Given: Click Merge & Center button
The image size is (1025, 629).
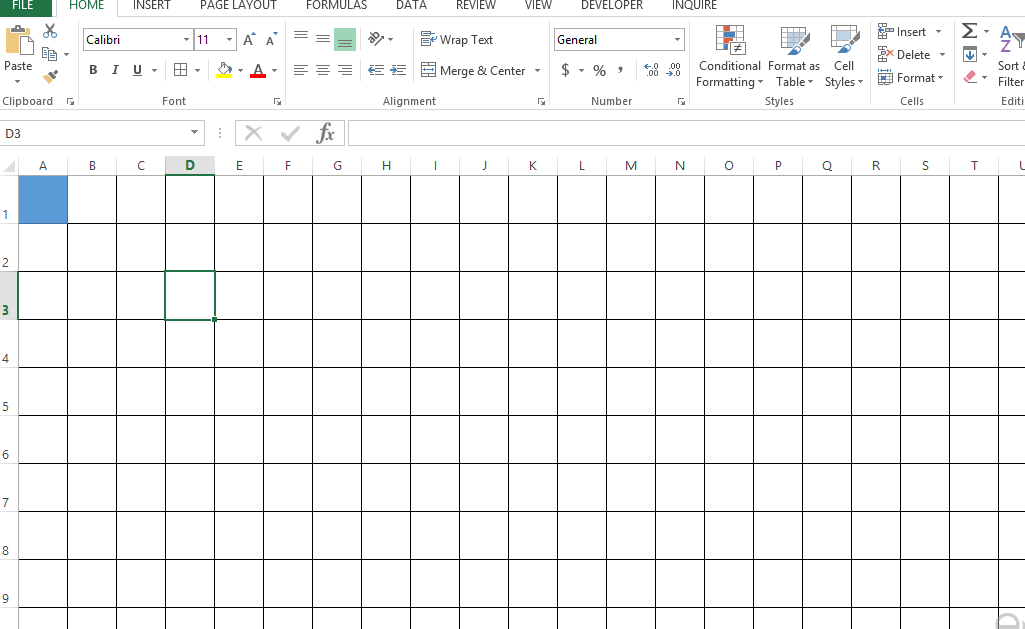Looking at the screenshot, I should click(x=473, y=70).
